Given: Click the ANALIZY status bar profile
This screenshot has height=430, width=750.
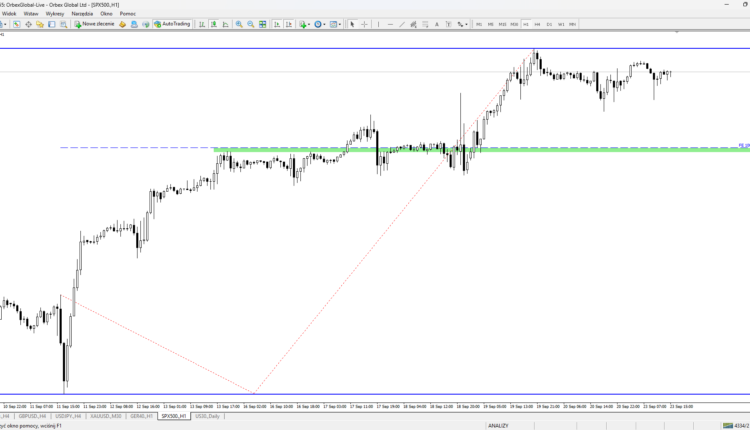Looking at the screenshot, I should [x=498, y=426].
